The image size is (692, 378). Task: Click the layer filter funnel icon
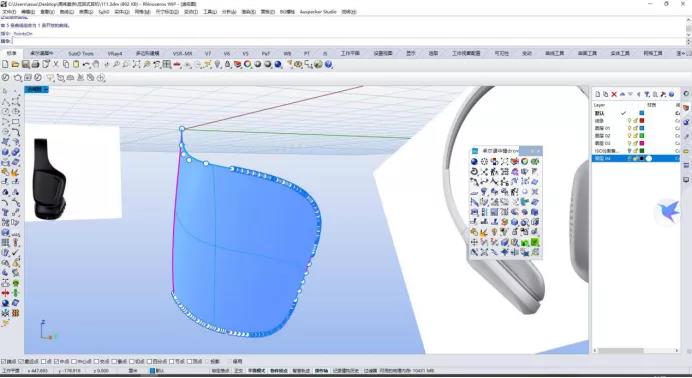(647, 94)
